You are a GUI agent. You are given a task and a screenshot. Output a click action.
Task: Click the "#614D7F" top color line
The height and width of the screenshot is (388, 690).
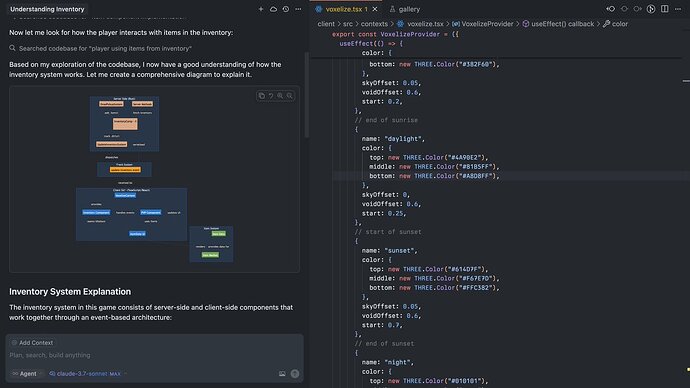tap(429, 269)
